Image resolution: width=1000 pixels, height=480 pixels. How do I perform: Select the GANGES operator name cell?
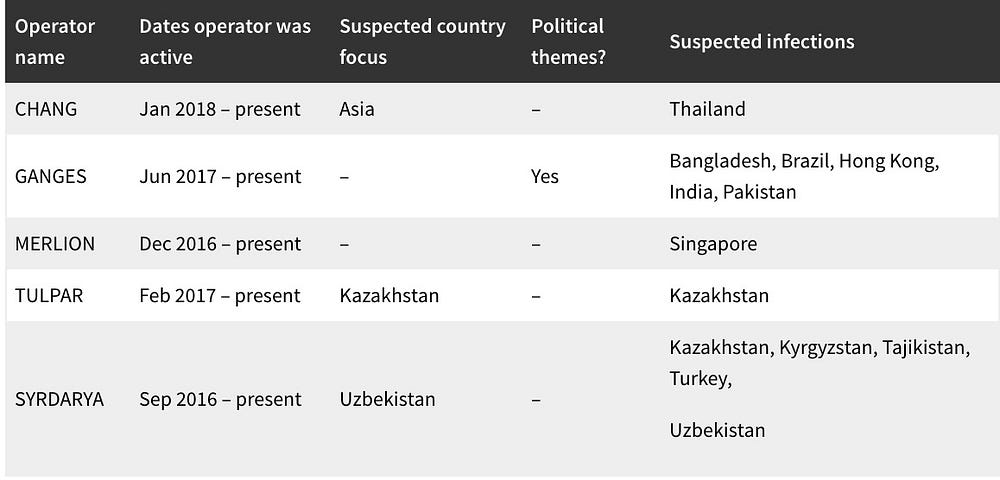(x=50, y=177)
